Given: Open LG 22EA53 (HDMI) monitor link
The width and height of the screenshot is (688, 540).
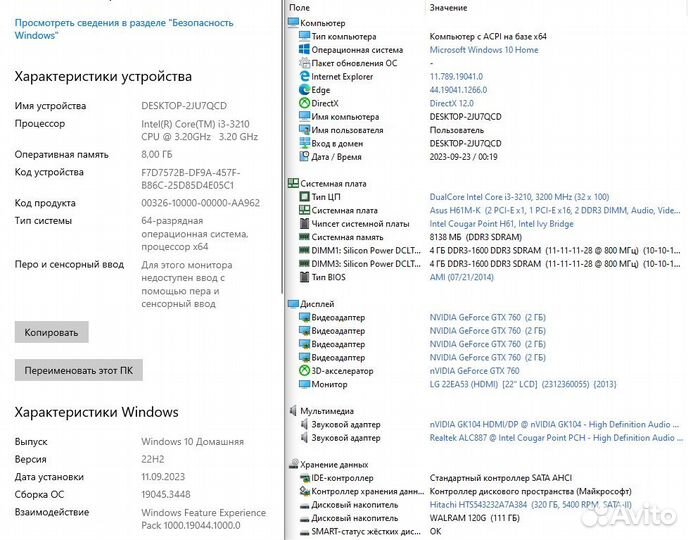Looking at the screenshot, I should coord(523,384).
